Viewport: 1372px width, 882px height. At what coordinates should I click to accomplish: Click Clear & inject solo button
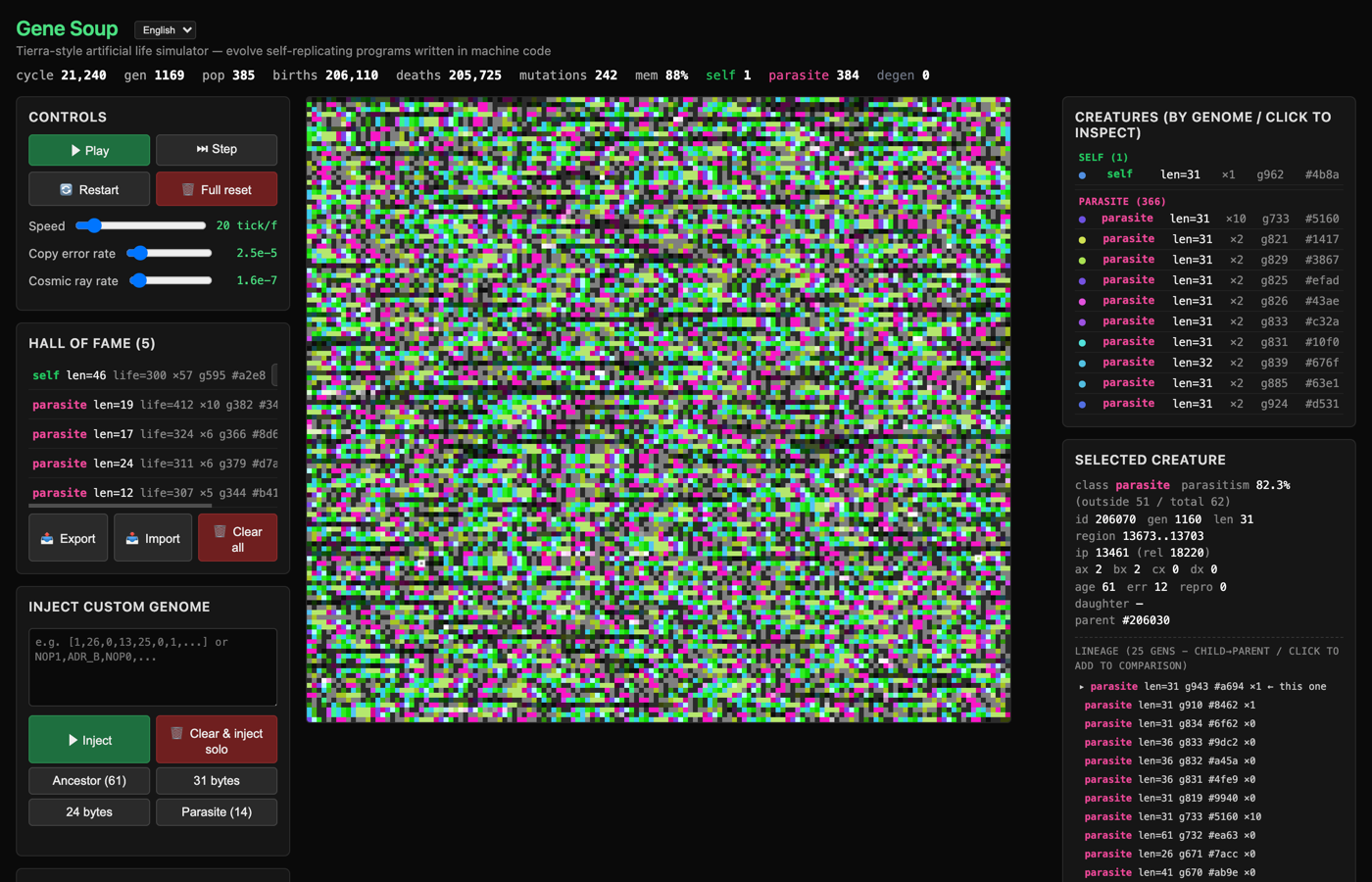(x=217, y=740)
